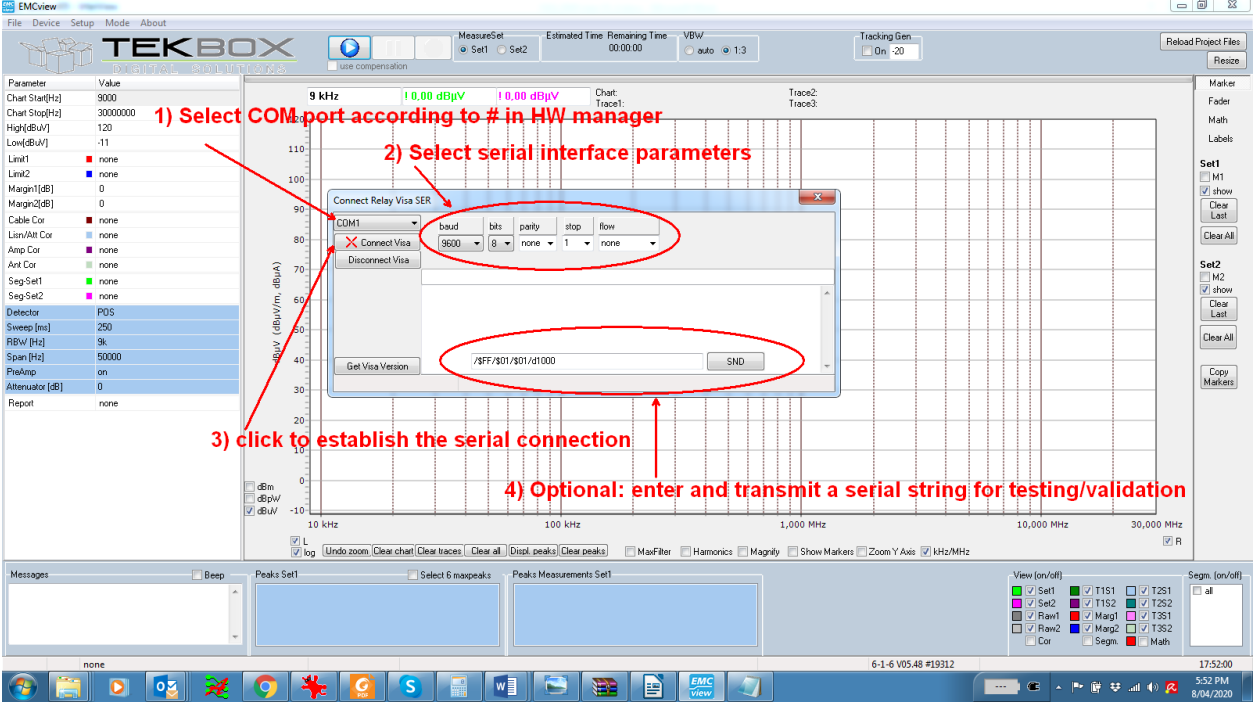
Task: Open EMCview from the Windows taskbar
Action: point(702,687)
